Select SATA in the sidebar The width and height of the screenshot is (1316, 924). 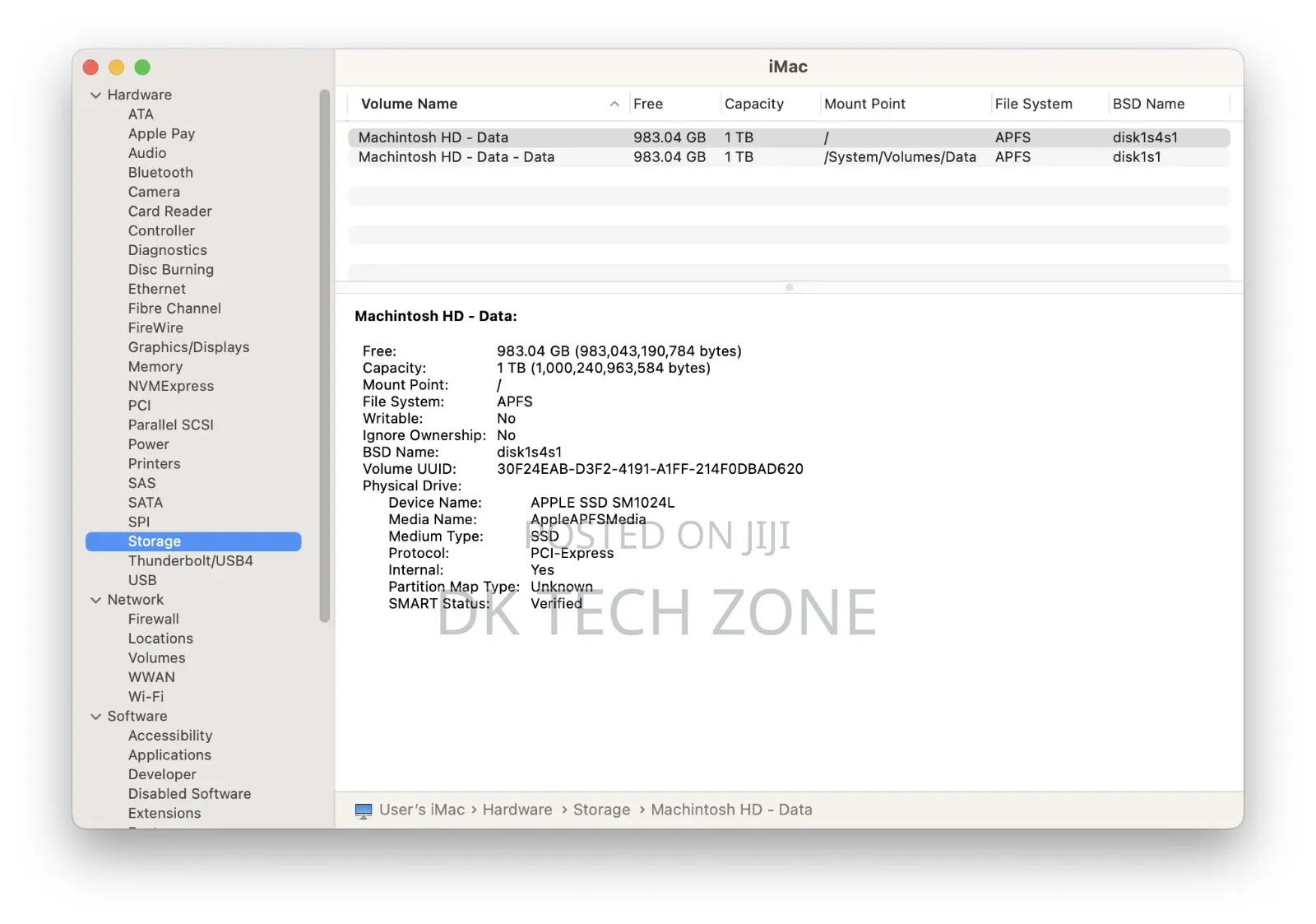pos(145,503)
